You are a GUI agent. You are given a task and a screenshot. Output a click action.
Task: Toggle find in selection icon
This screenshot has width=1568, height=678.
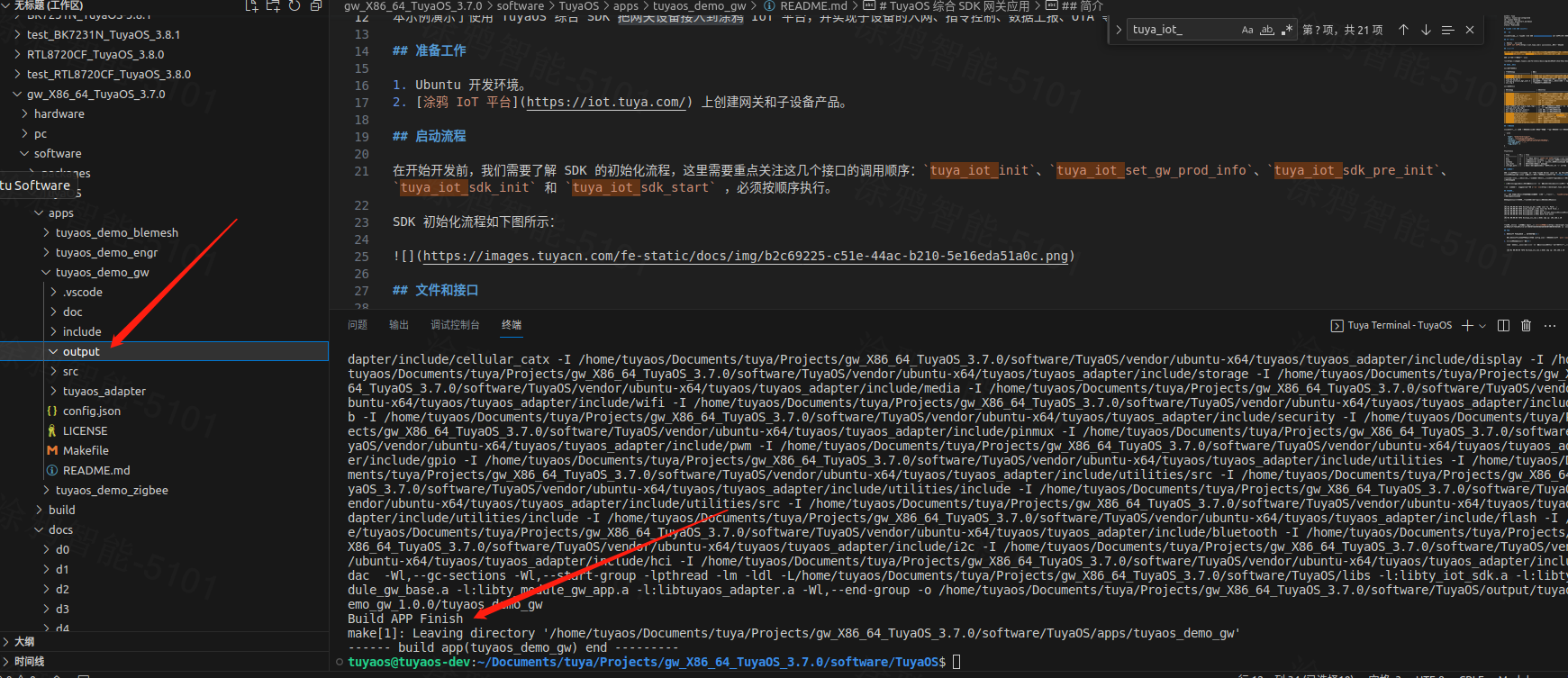1447,30
